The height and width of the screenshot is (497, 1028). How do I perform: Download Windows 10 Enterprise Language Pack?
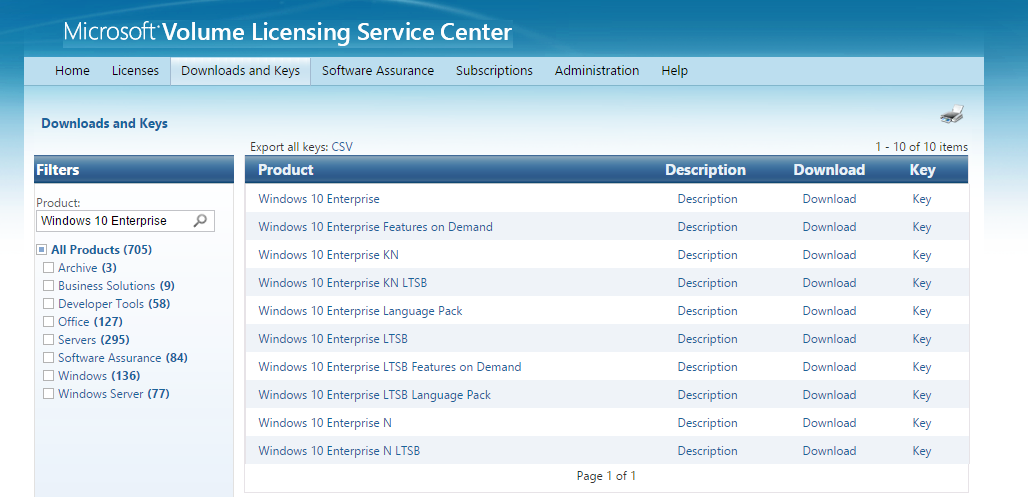point(829,311)
